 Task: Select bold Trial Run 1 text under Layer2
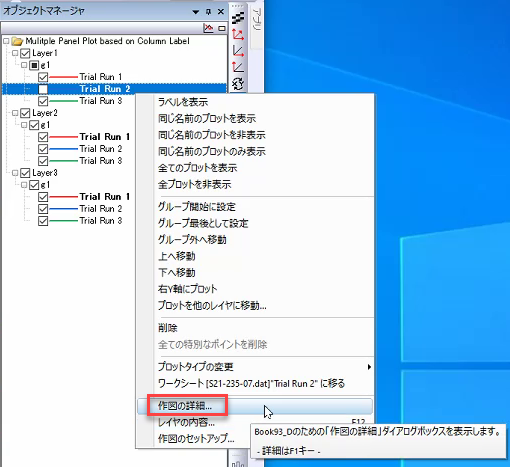point(105,137)
